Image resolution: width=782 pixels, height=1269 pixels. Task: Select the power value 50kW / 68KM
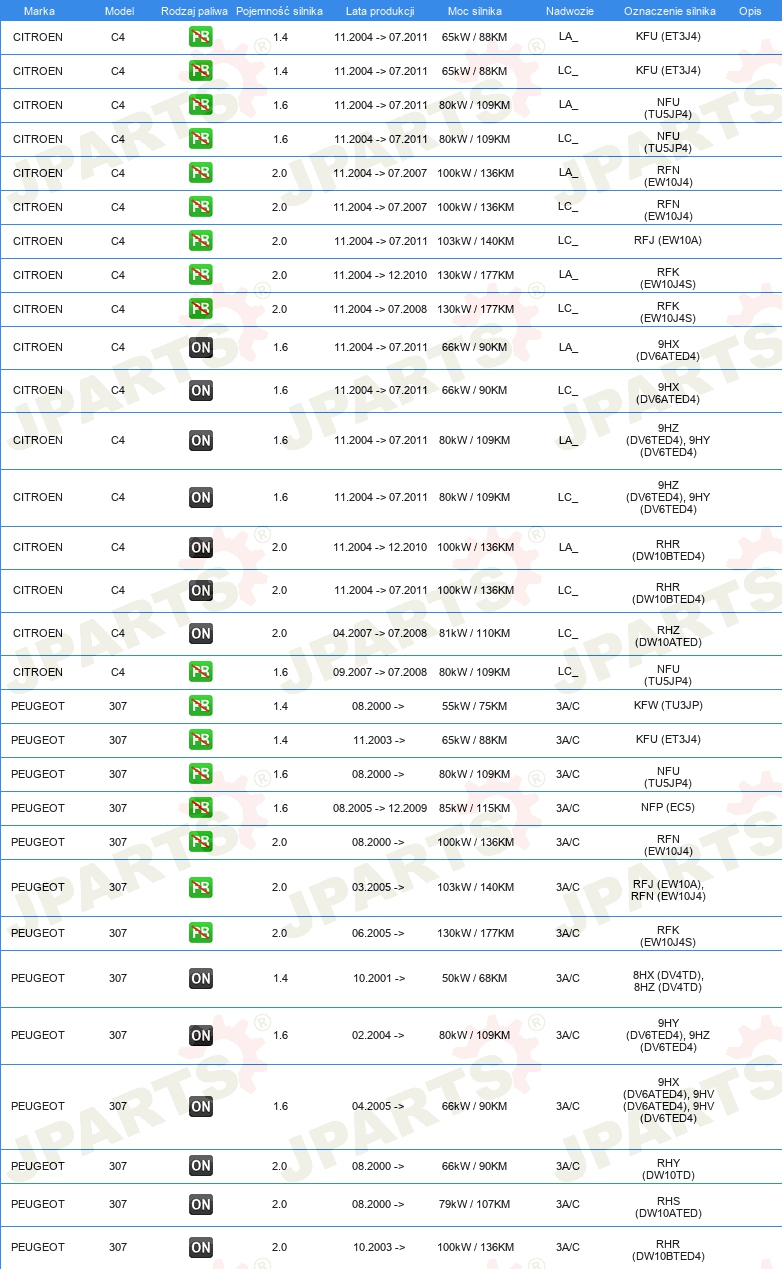pos(475,979)
